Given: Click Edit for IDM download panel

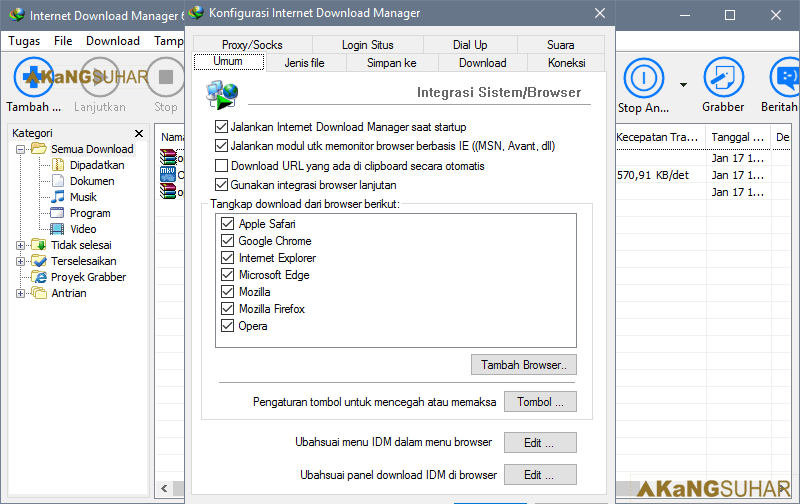Looking at the screenshot, I should click(540, 475).
